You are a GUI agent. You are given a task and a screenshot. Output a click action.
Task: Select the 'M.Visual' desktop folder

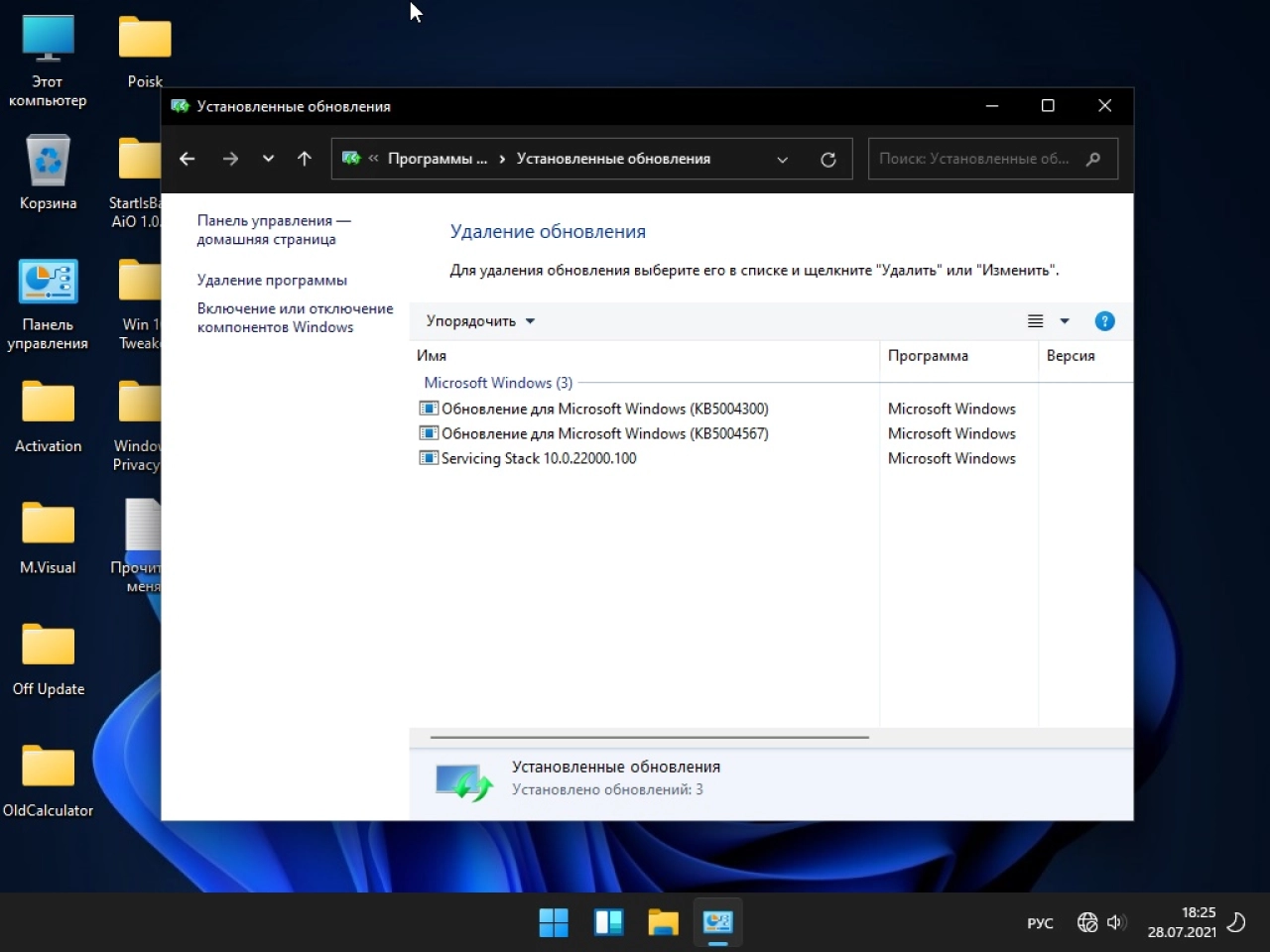pyautogui.click(x=48, y=538)
